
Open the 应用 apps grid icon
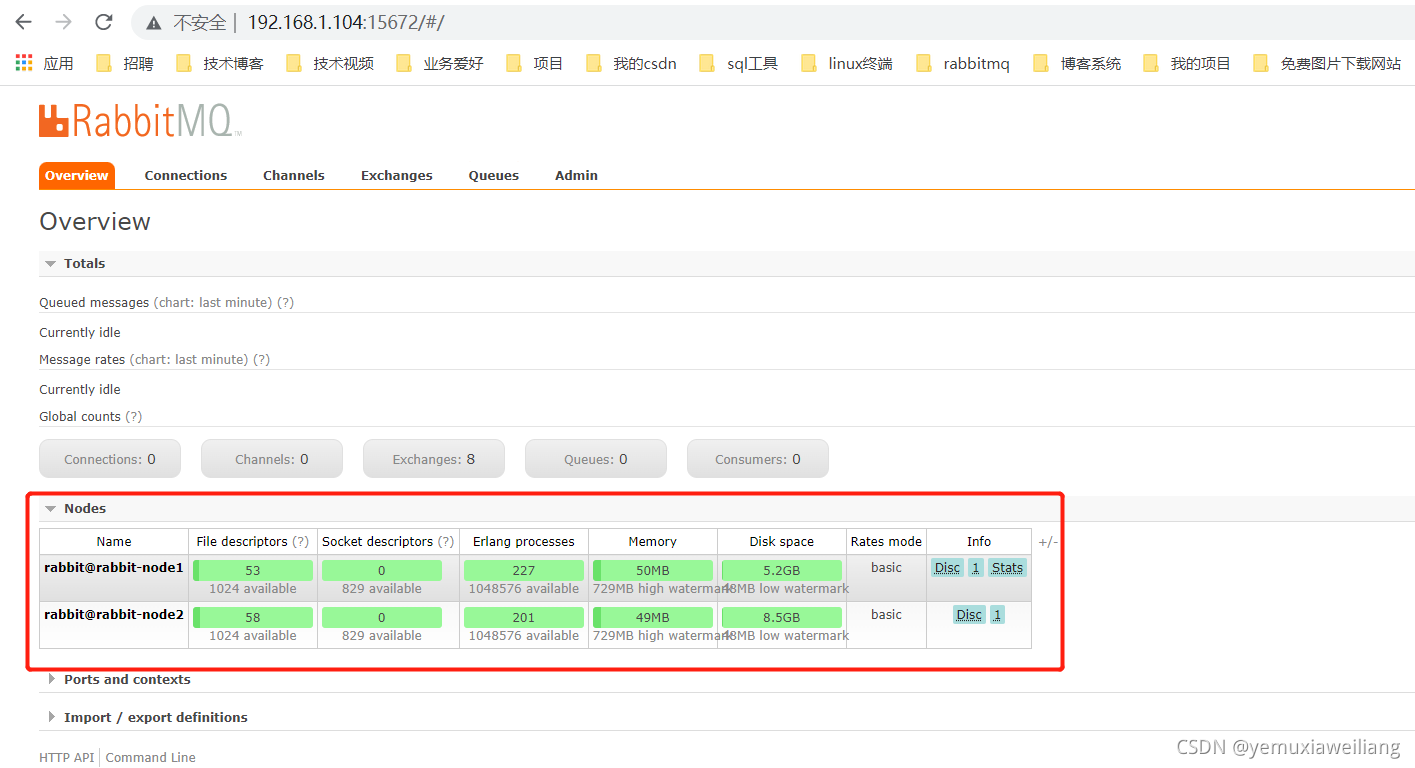[x=24, y=63]
